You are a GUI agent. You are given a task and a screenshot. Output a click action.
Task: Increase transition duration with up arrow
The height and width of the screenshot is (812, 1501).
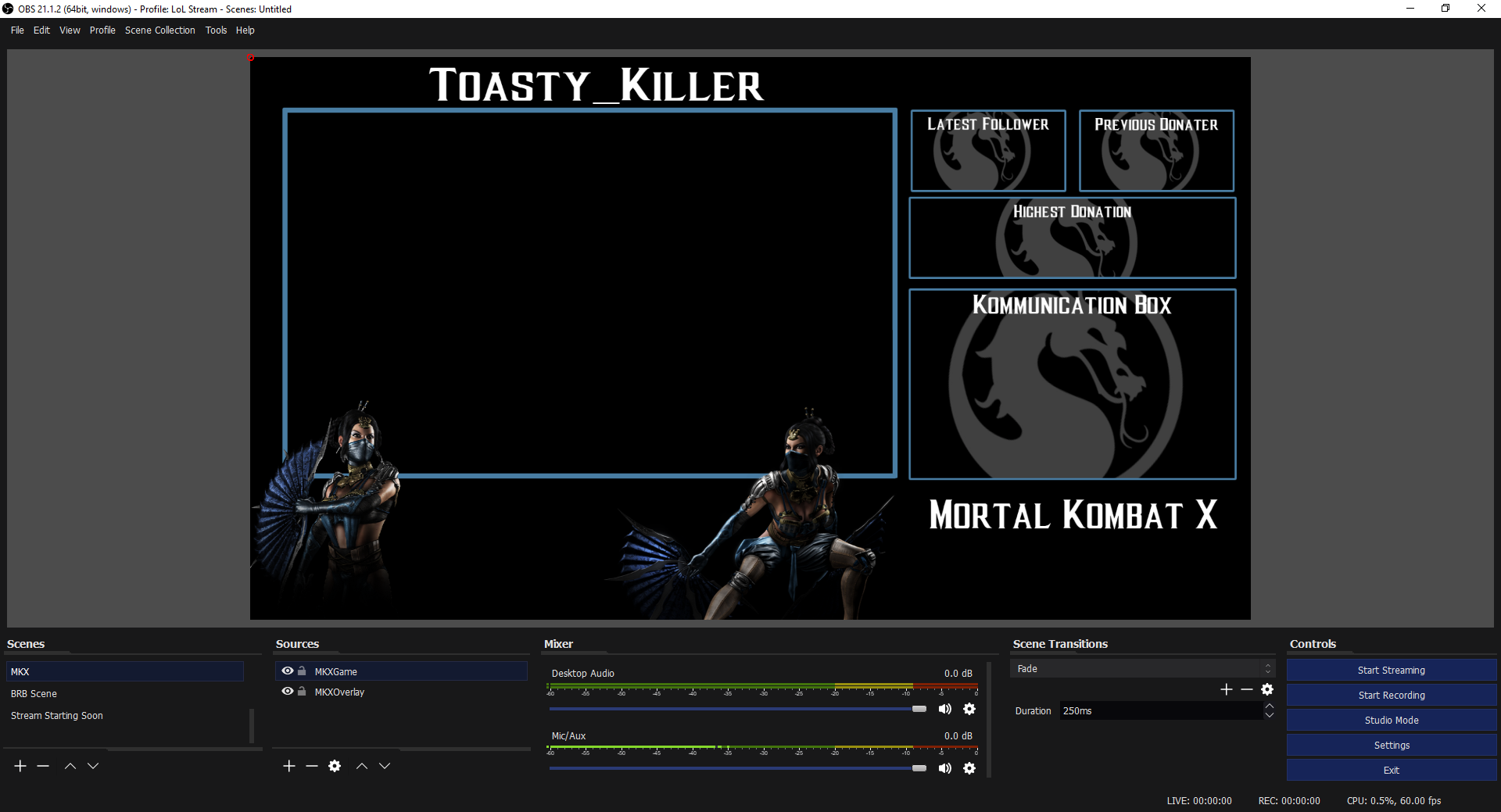(1270, 706)
